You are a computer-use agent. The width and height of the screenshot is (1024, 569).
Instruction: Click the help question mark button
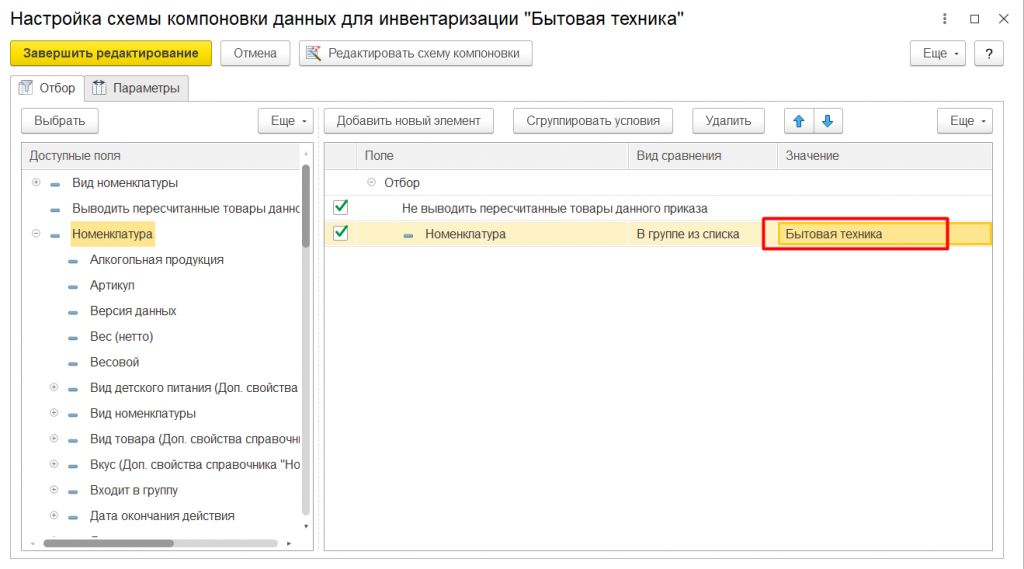click(989, 54)
